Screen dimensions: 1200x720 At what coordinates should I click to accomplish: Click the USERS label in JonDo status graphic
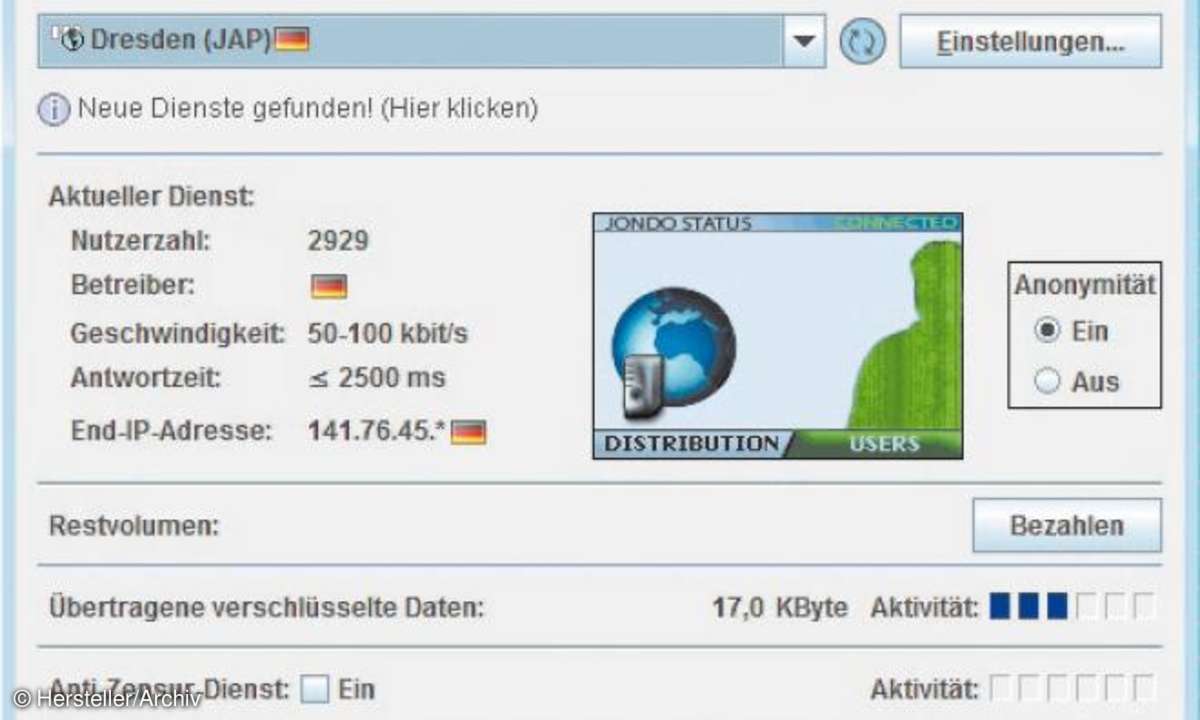(884, 444)
